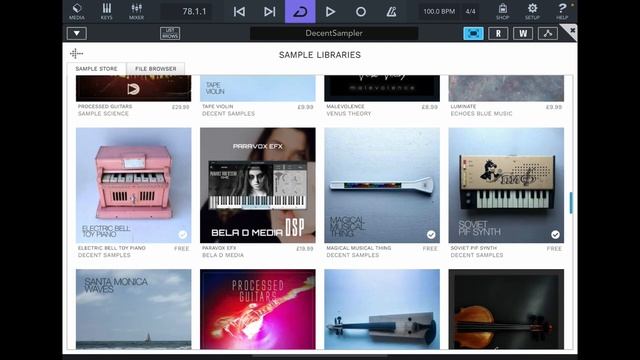Open the routing connections icon
640x360 pixels.
pos(548,33)
